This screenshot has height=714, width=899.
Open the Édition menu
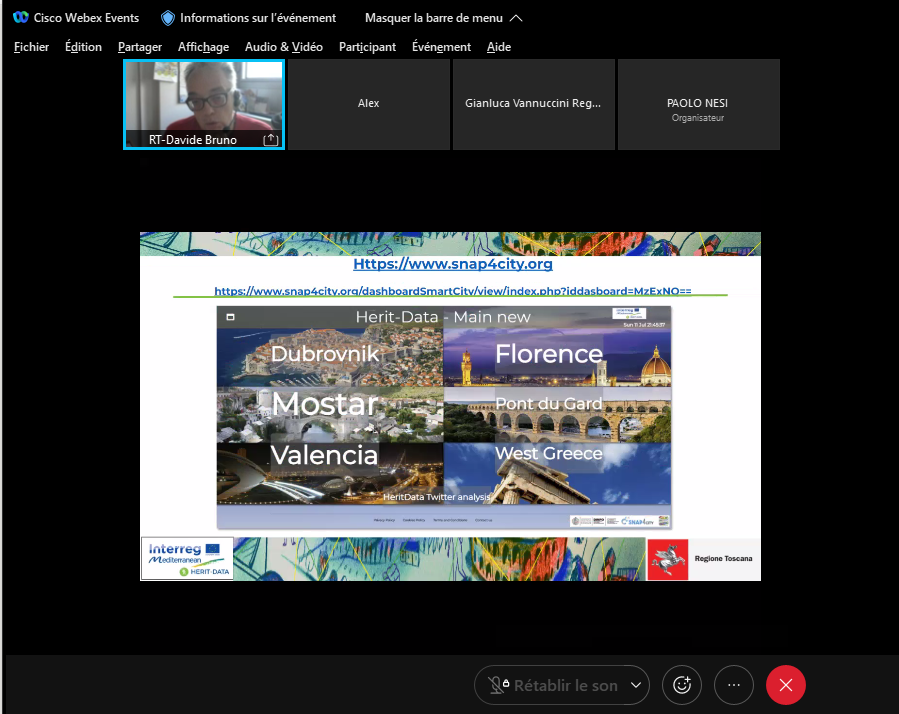(83, 47)
